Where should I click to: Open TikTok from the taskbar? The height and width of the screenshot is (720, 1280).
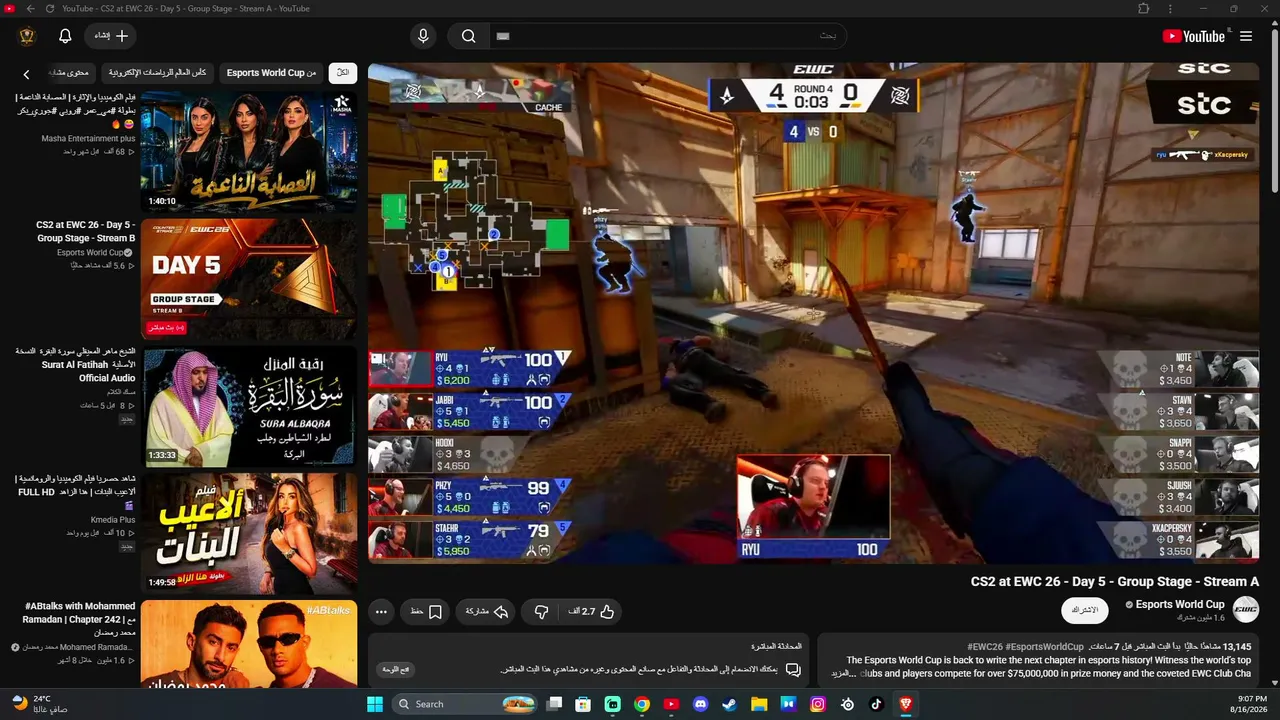click(x=876, y=704)
